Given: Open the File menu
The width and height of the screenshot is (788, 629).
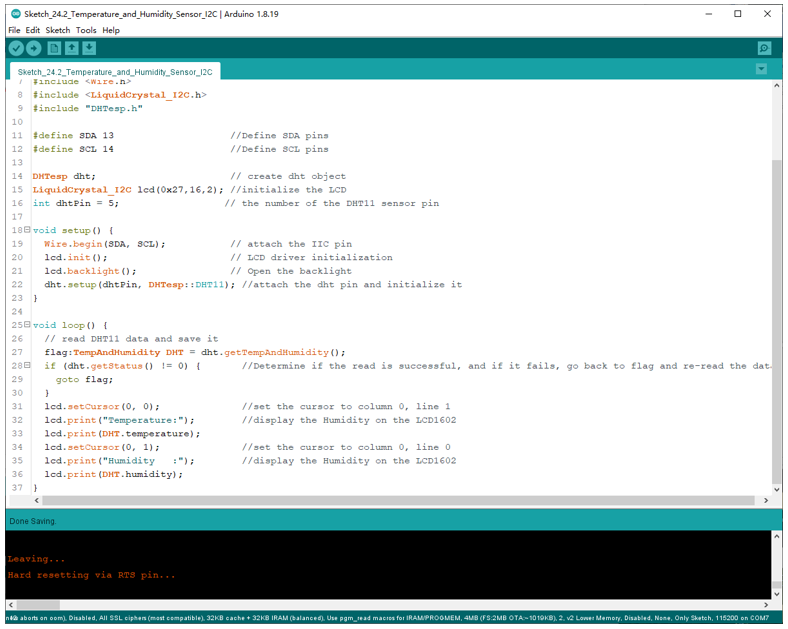Looking at the screenshot, I should [x=14, y=30].
